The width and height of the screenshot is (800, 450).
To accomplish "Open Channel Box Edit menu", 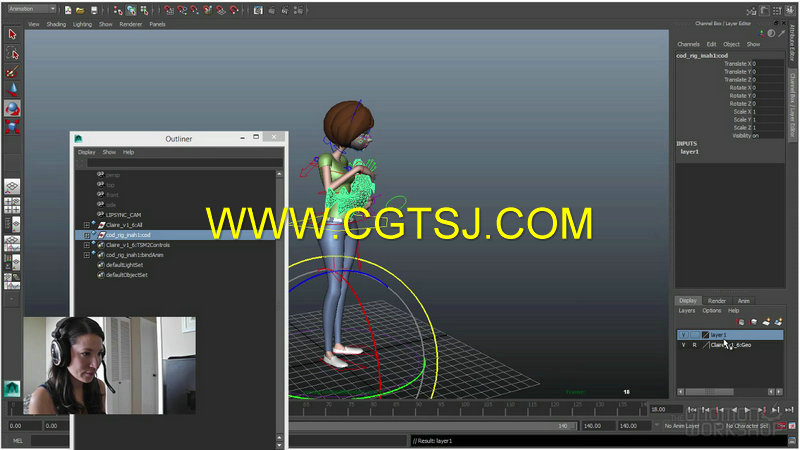I will tap(711, 44).
